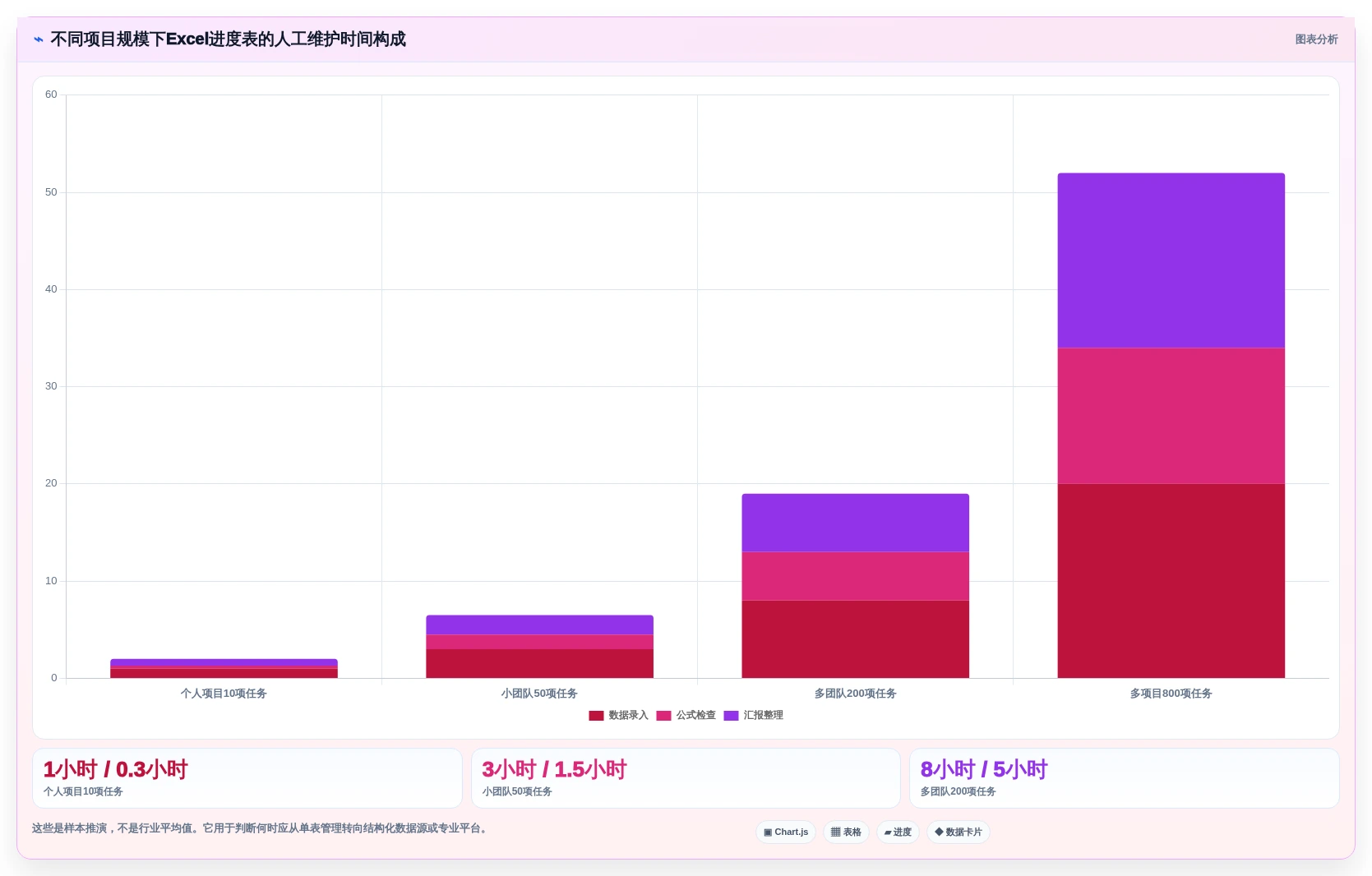The image size is (1372, 876).
Task: Toggle the 汇报整理 legend entry
Action: [x=754, y=716]
